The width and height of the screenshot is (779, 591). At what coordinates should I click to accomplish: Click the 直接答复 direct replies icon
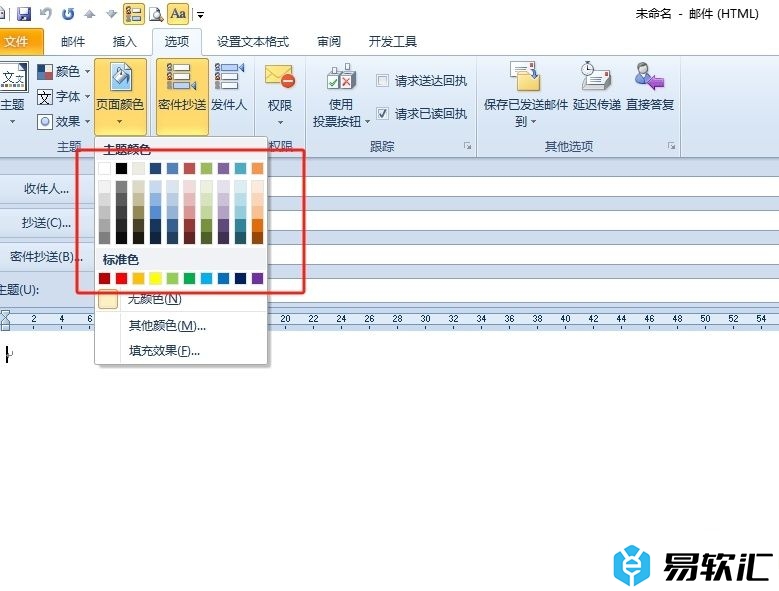click(x=649, y=75)
